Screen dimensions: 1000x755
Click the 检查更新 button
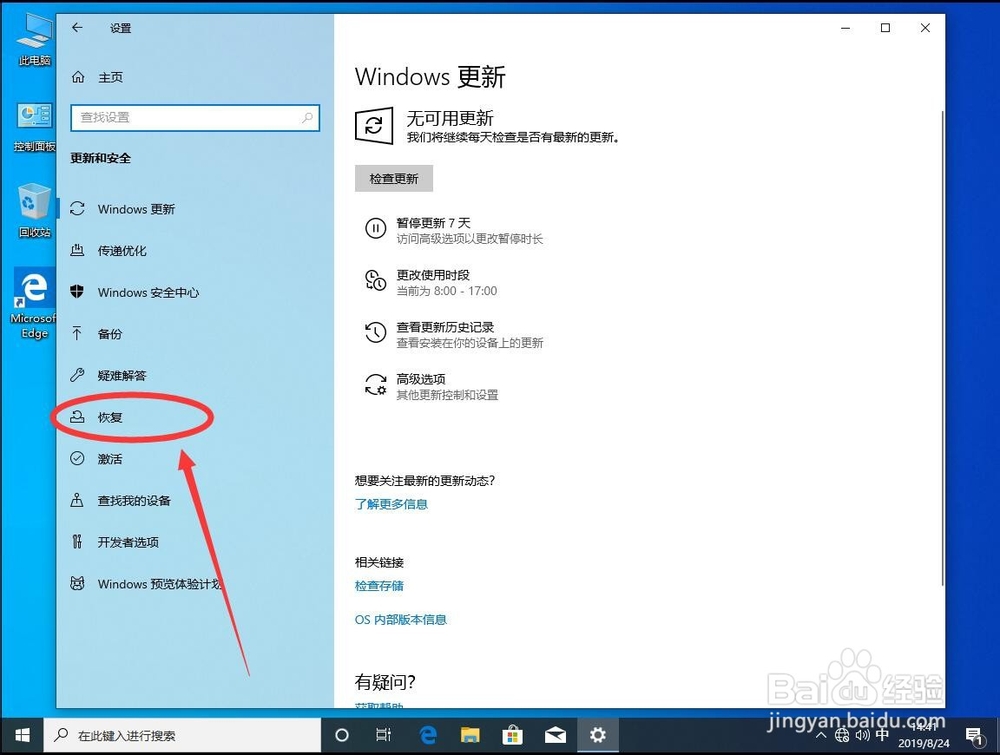pos(393,179)
